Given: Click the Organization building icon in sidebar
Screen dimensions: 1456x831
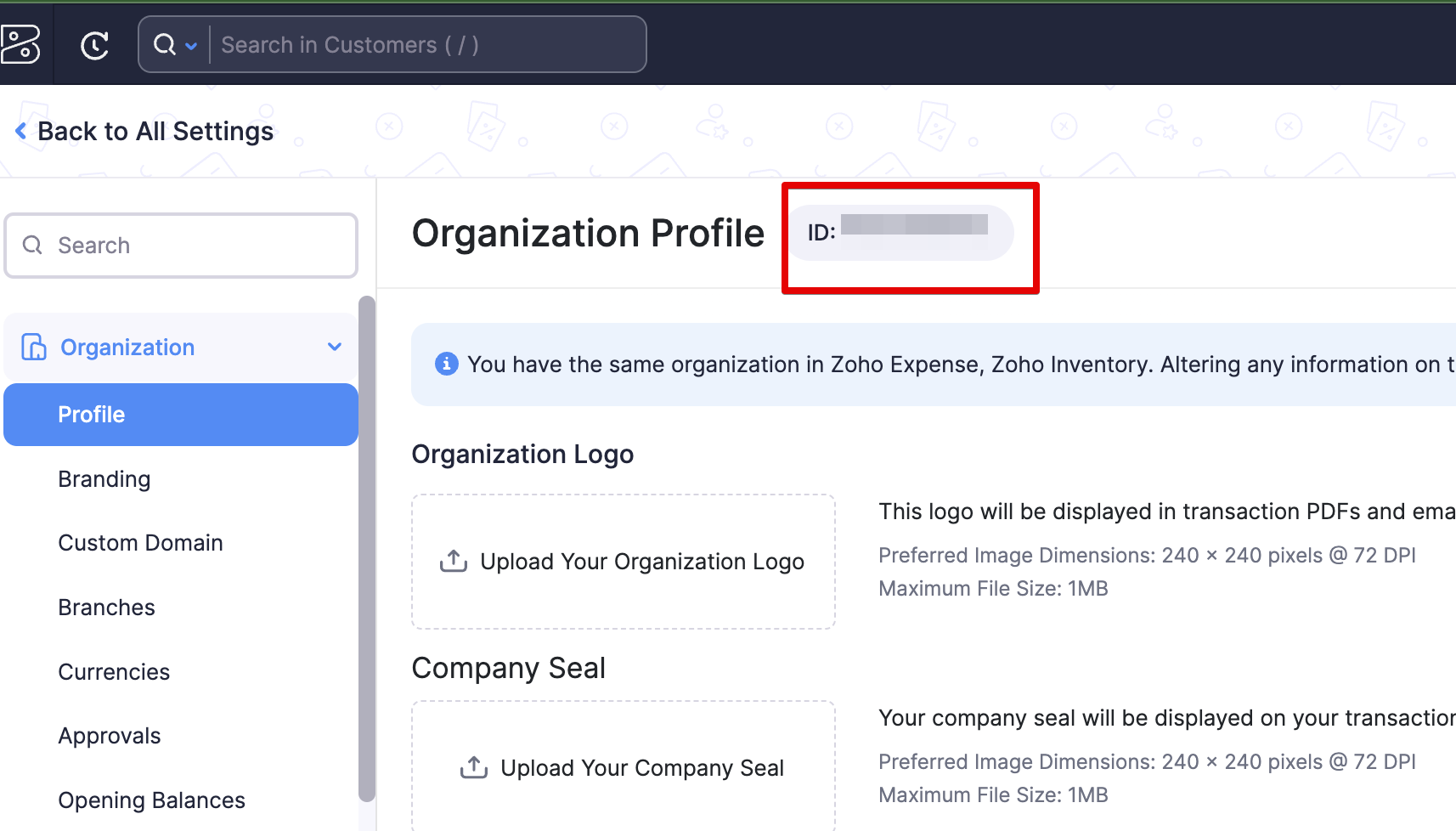Looking at the screenshot, I should coord(34,347).
